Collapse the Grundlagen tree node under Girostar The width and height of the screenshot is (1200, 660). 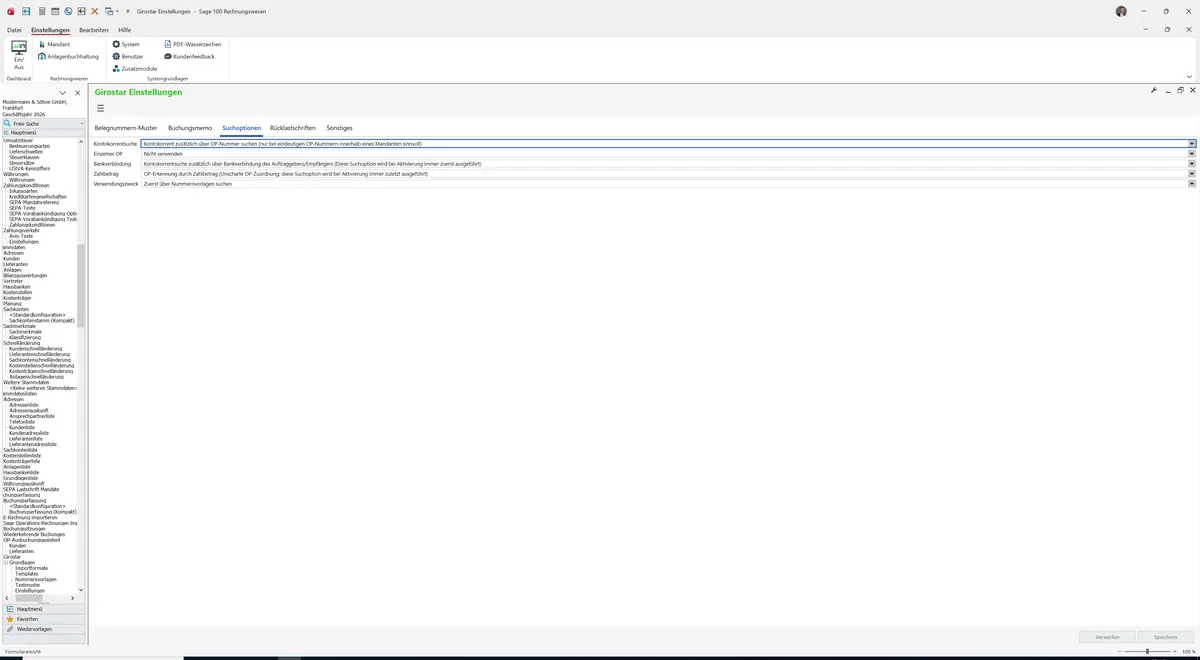click(x=5, y=563)
